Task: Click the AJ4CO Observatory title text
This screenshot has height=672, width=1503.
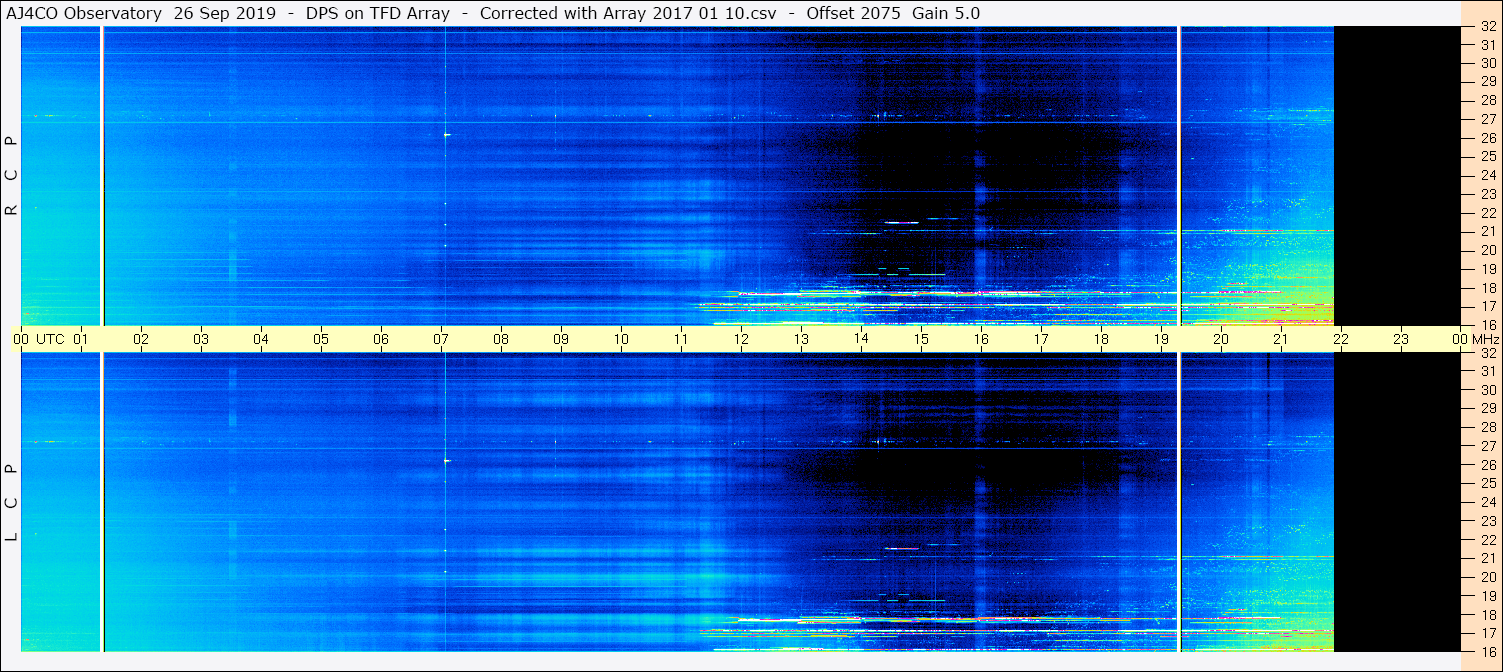Action: (x=85, y=13)
